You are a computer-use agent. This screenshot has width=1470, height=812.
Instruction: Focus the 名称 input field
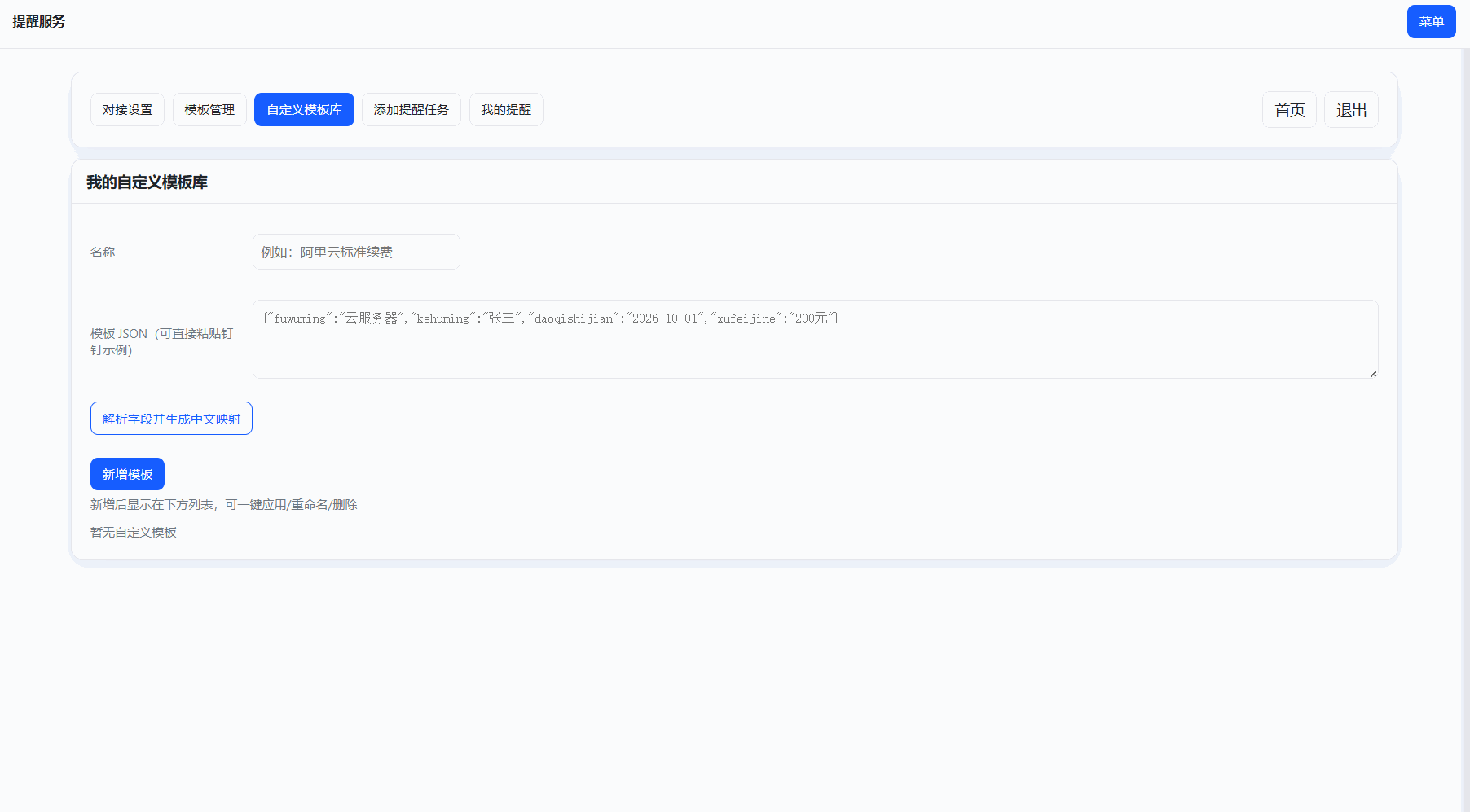pyautogui.click(x=356, y=252)
